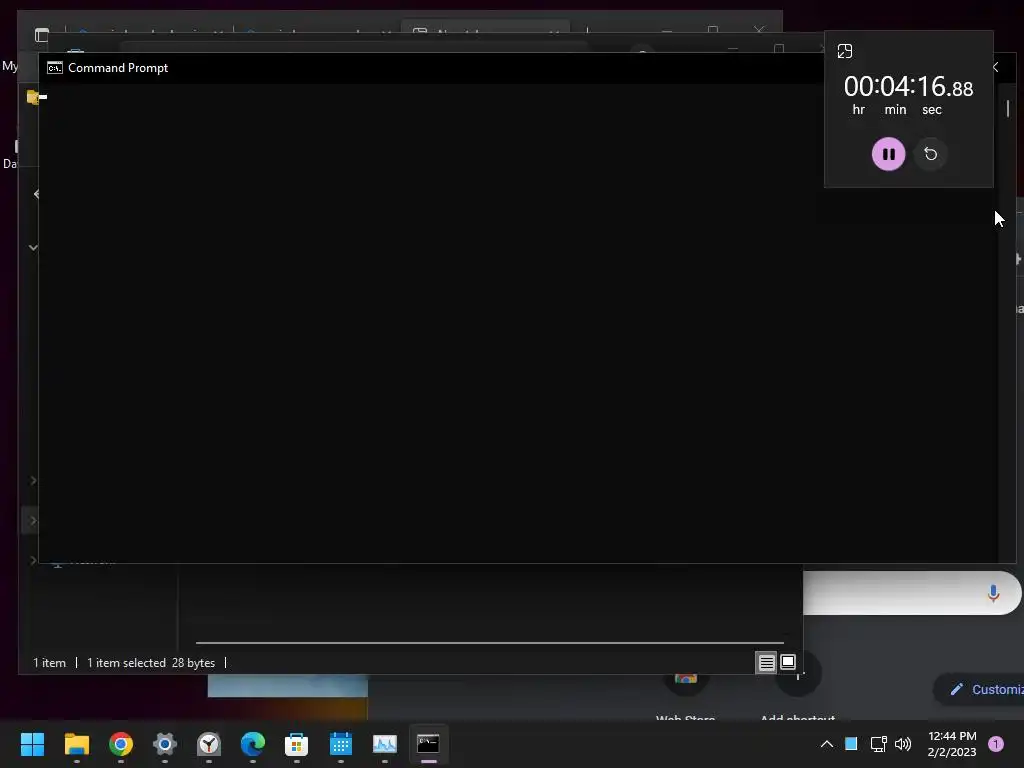Image resolution: width=1024 pixels, height=768 pixels.
Task: Switch to Google Chrome on the taskbar
Action: point(121,744)
